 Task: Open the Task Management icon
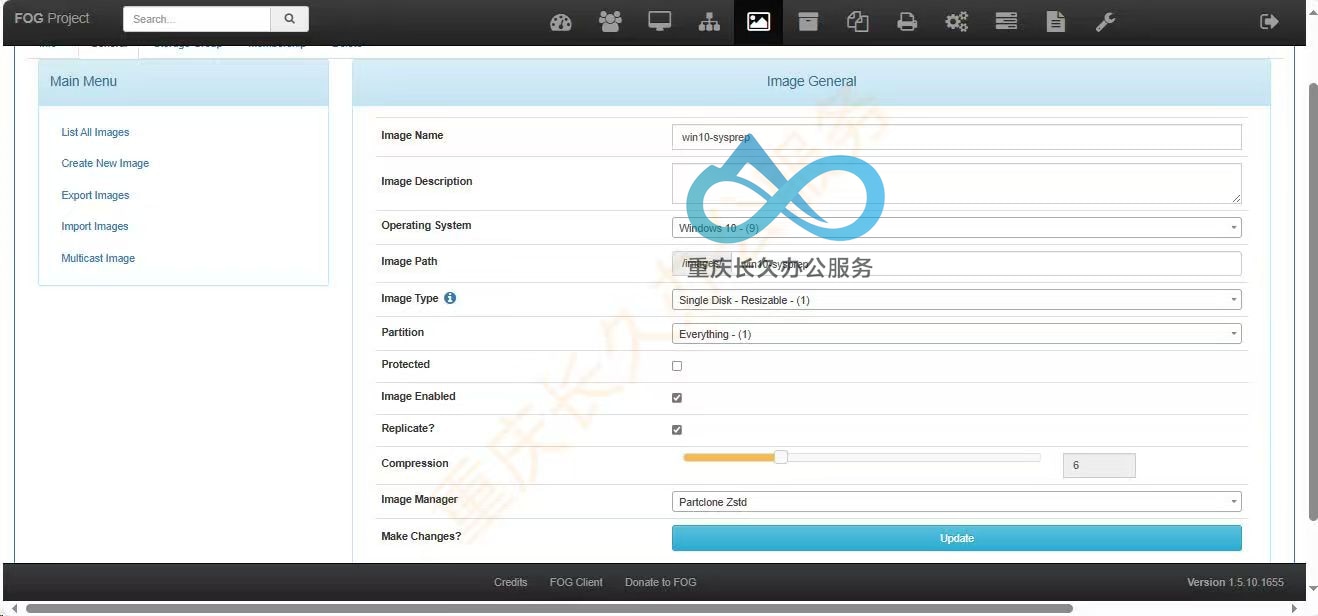[1006, 22]
